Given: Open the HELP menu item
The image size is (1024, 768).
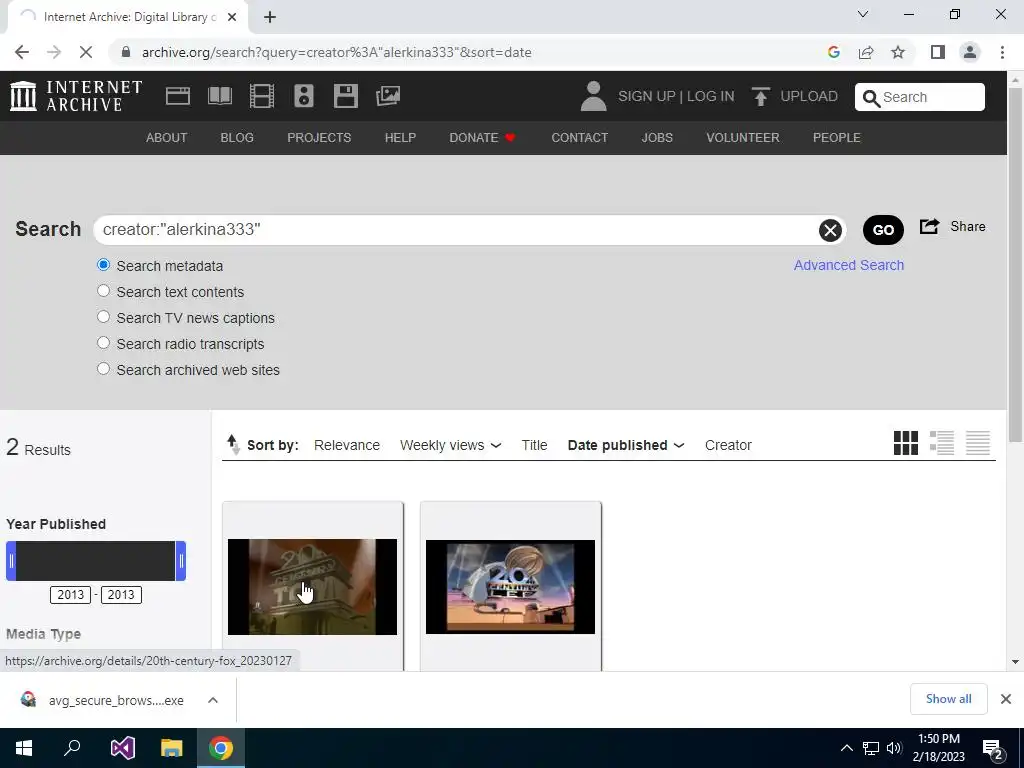Looking at the screenshot, I should [400, 138].
